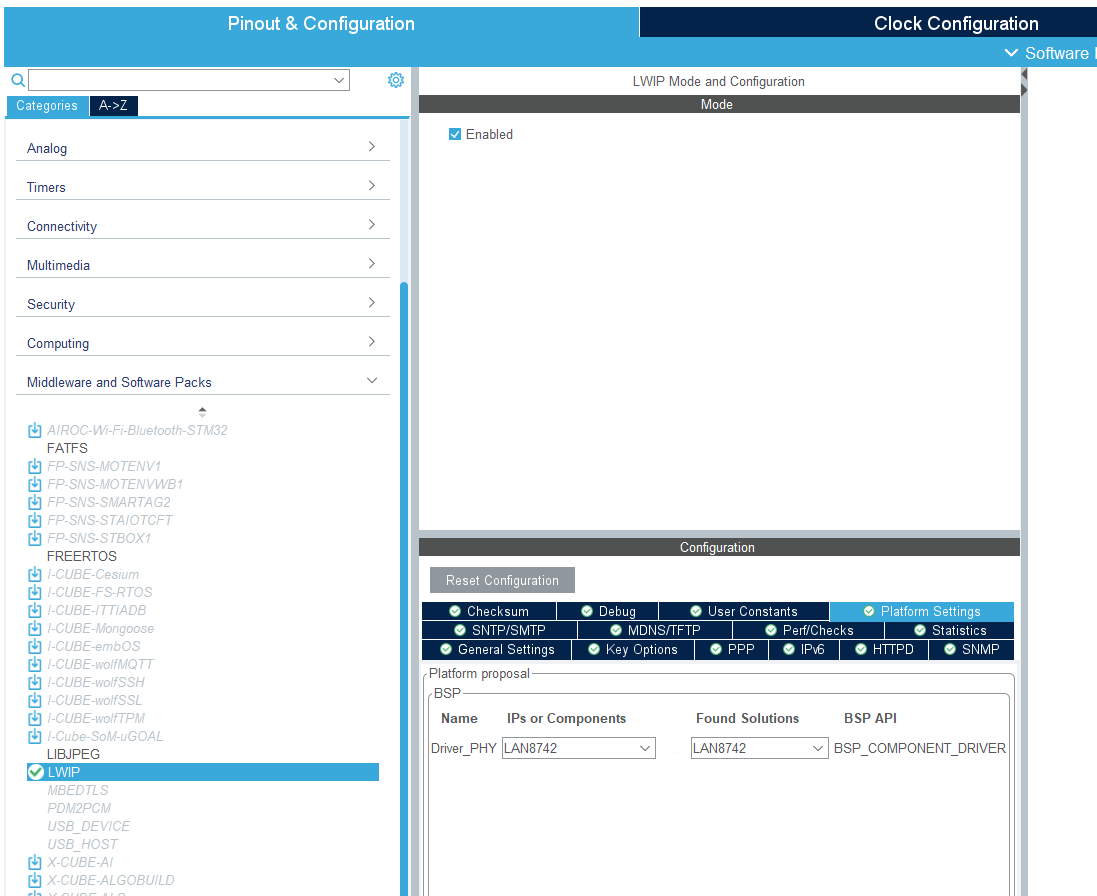
Task: Click download icon beside I-CUBE-Cesium
Action: (x=35, y=575)
